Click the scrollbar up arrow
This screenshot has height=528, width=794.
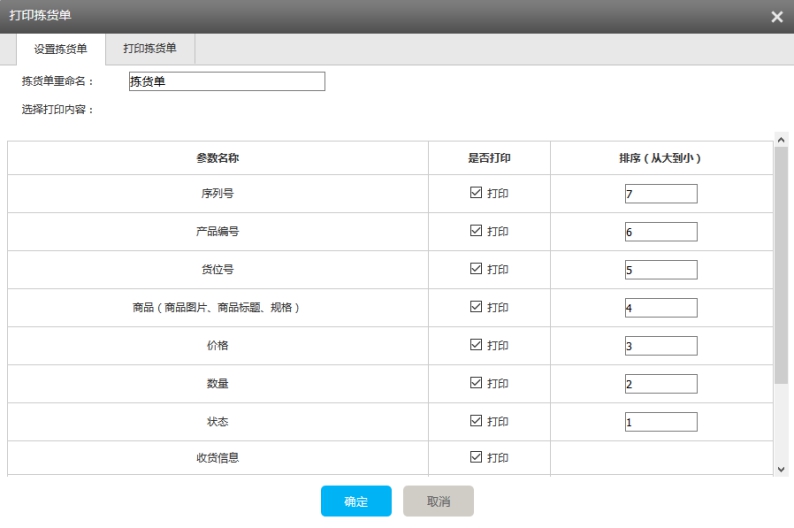pyautogui.click(x=781, y=140)
